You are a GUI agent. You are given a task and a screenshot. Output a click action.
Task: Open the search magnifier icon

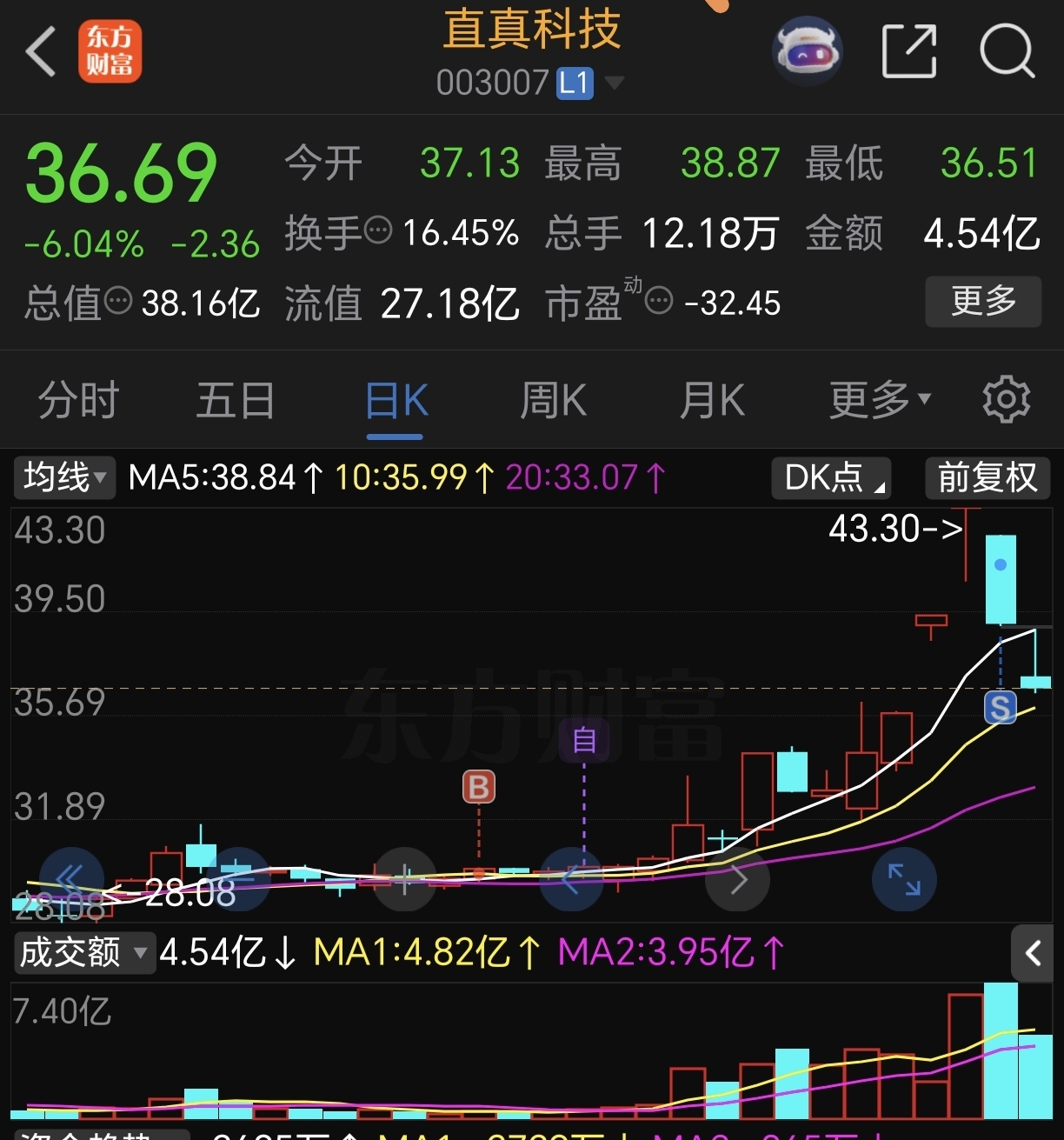click(1007, 51)
